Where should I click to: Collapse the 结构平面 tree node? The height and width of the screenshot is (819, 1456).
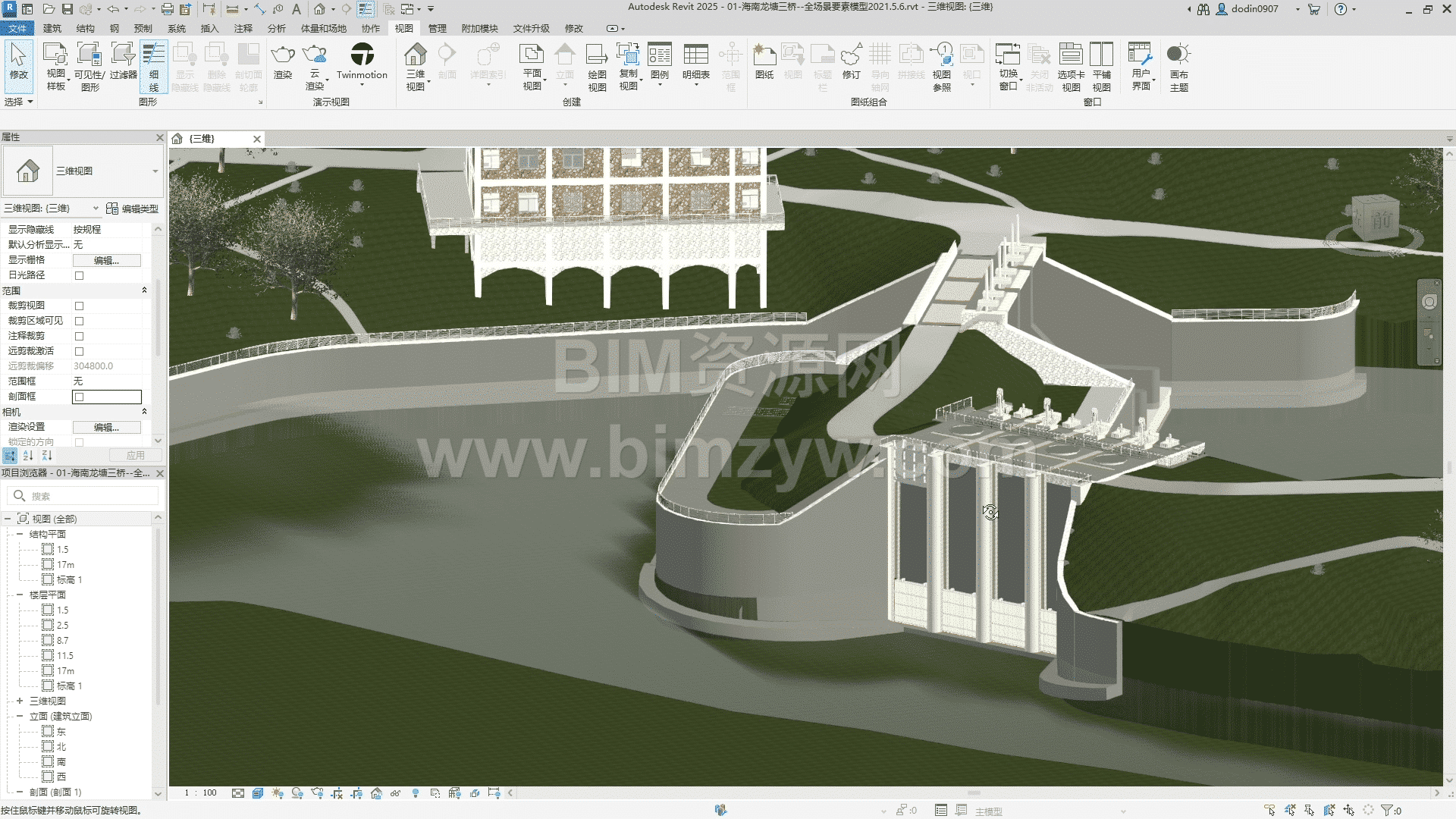(x=20, y=534)
